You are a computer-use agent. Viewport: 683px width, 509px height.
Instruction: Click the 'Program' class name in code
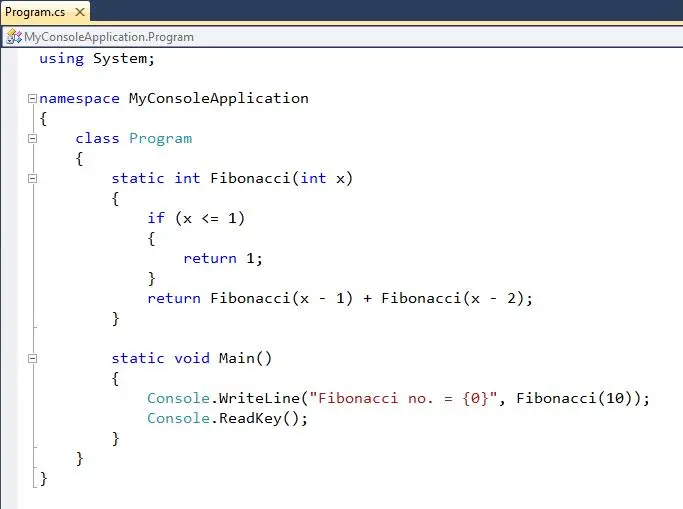[x=160, y=138]
